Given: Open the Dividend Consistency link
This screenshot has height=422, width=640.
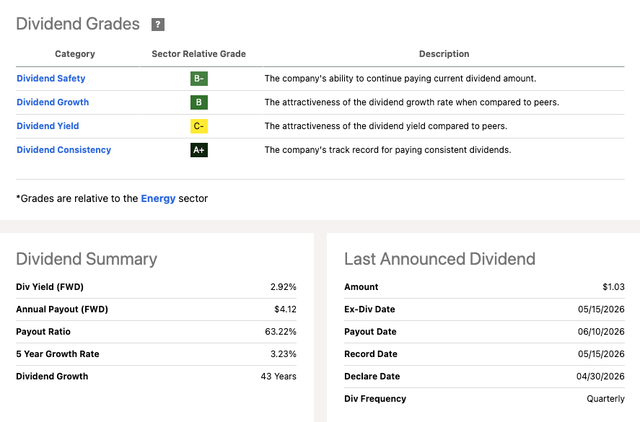Looking at the screenshot, I should [64, 150].
